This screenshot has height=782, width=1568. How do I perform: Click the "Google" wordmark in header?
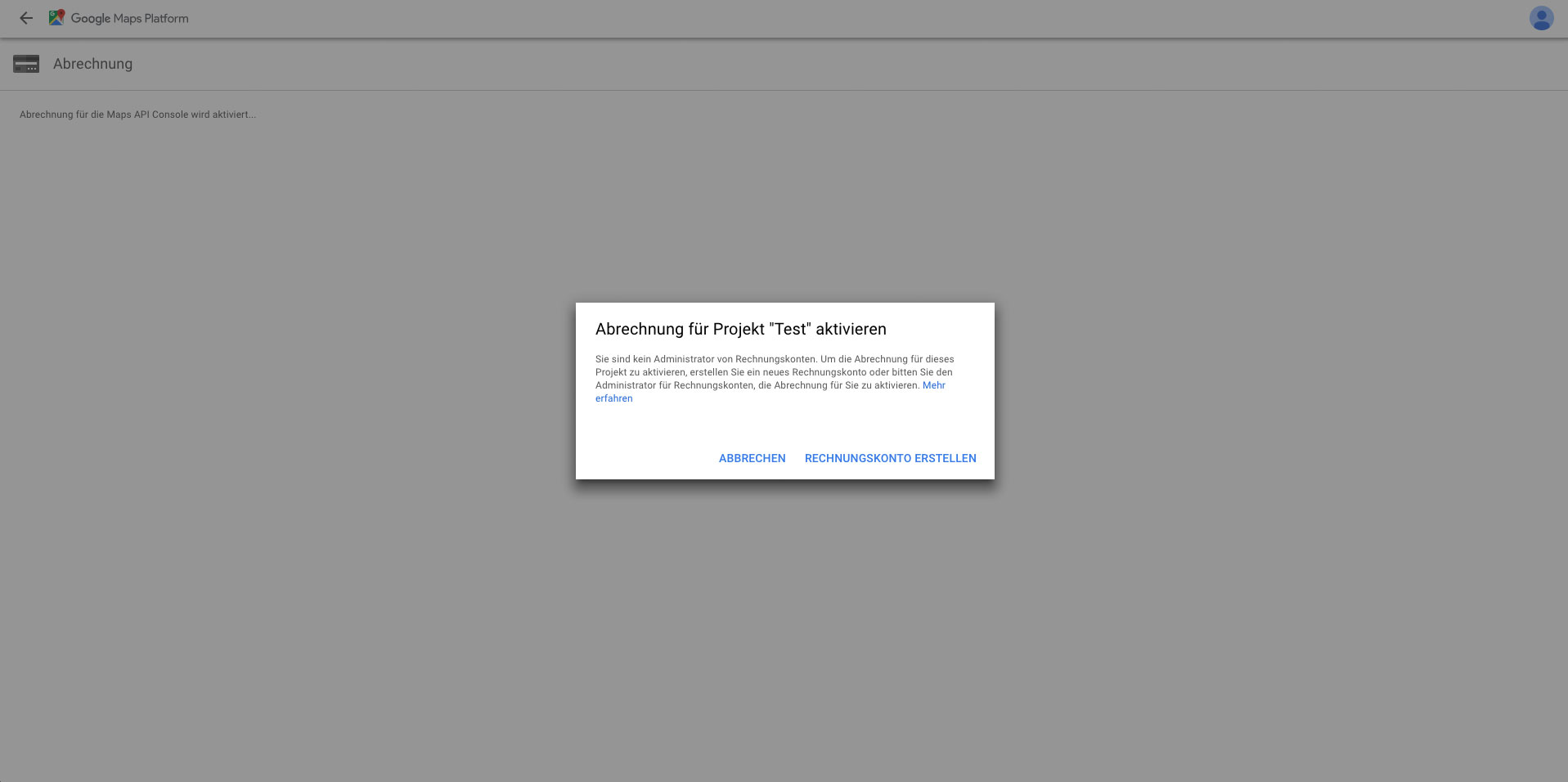click(x=90, y=18)
